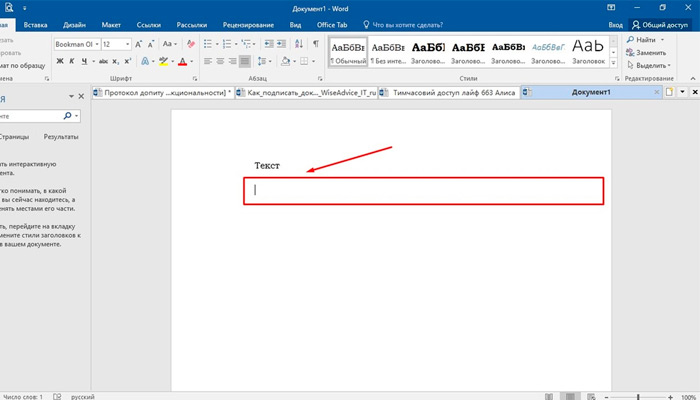Align text to the left

208,61
